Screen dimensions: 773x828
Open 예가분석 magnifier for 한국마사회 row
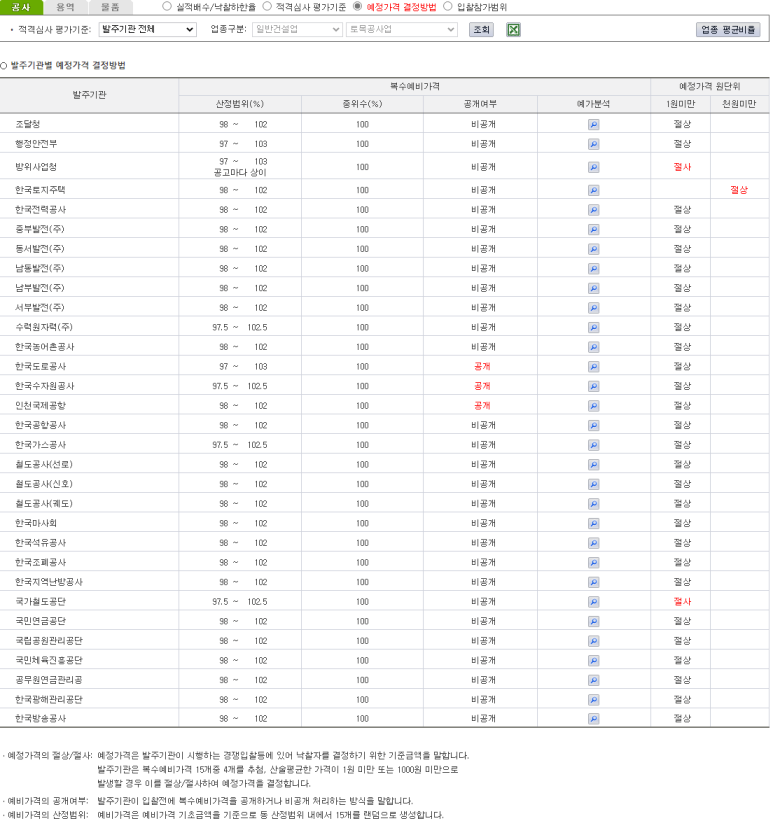point(593,523)
